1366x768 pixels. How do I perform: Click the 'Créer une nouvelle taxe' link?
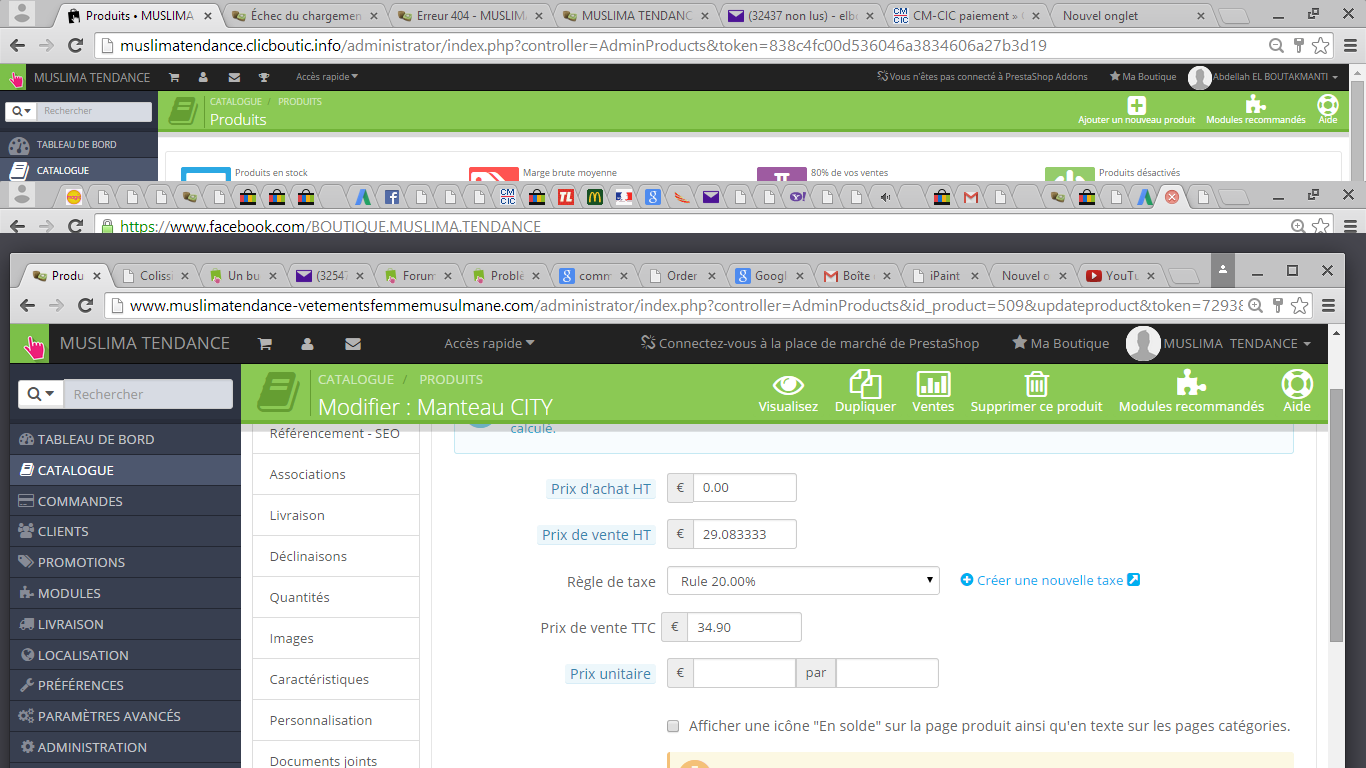pos(1050,580)
